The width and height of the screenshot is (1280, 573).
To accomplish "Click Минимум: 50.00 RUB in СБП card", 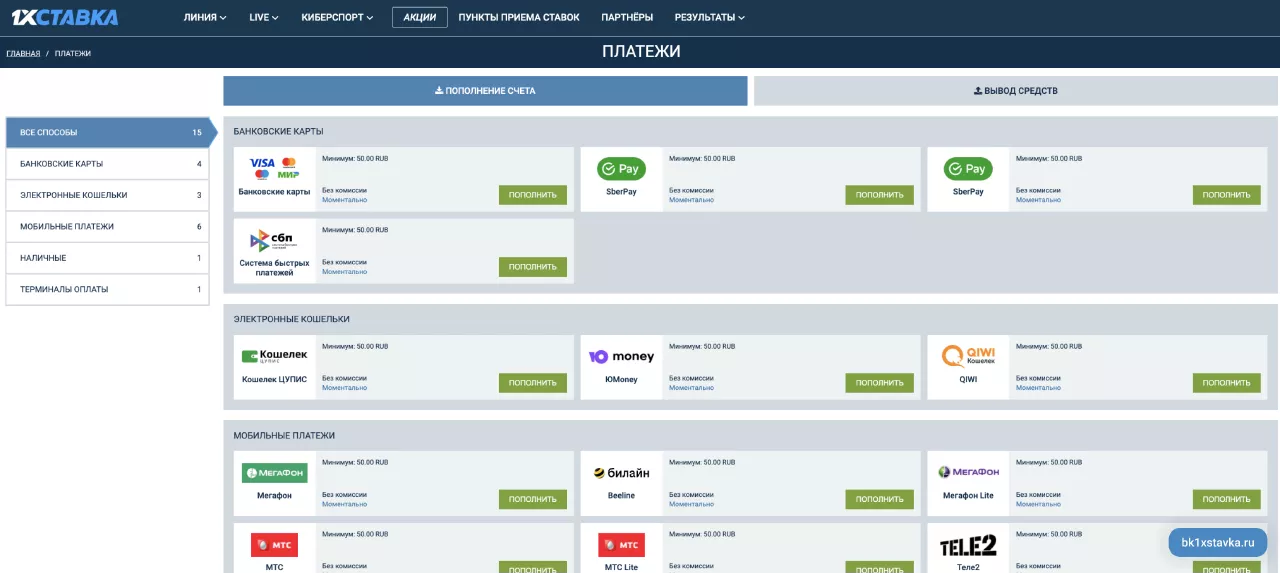I will click(355, 230).
